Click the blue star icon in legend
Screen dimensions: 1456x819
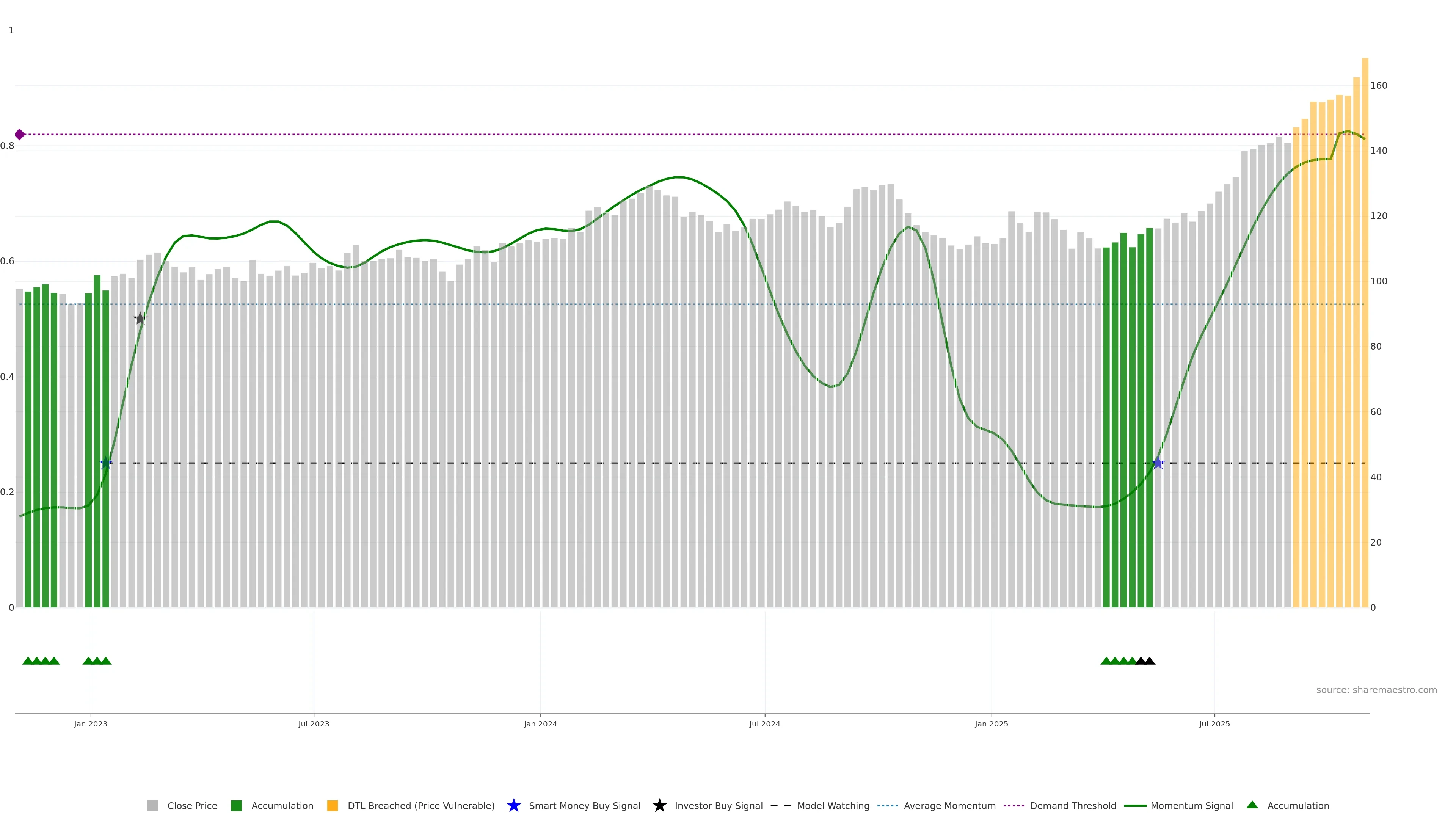(513, 805)
